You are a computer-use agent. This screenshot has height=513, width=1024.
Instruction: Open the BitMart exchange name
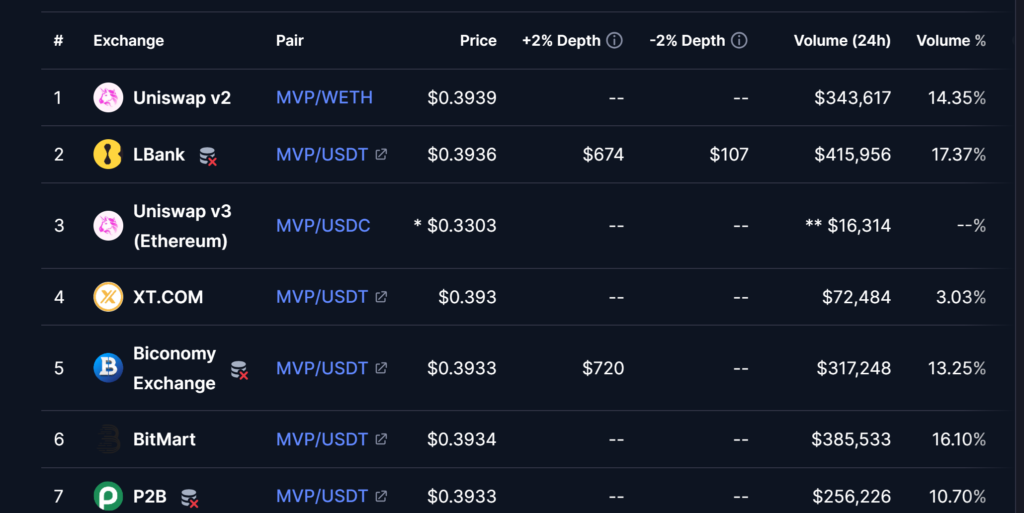(164, 439)
